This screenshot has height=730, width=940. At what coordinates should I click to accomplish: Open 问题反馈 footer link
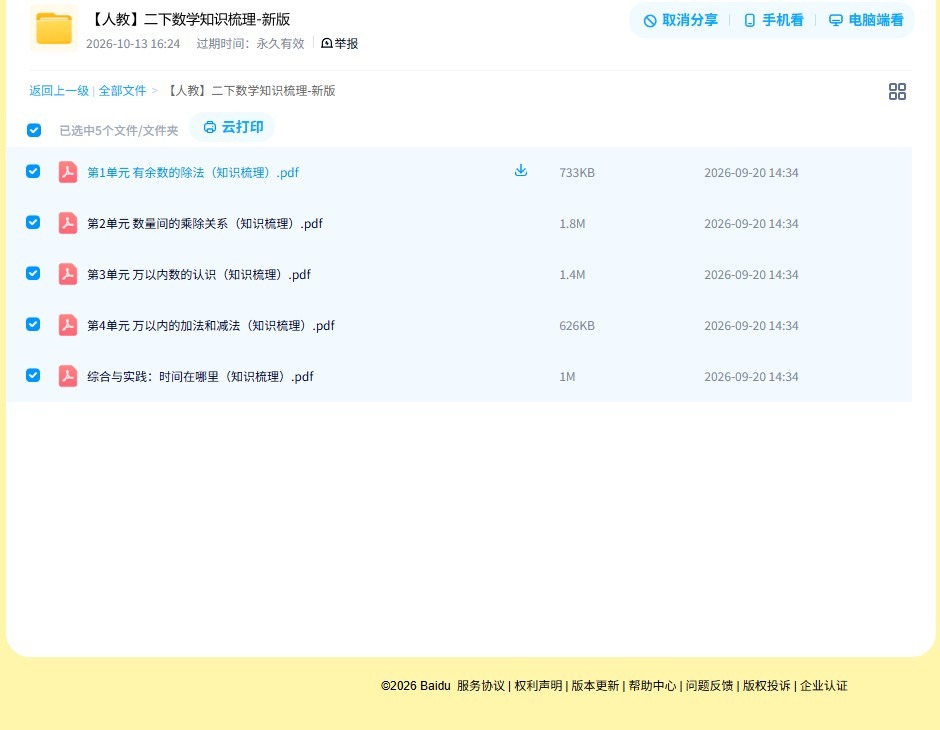tap(709, 686)
